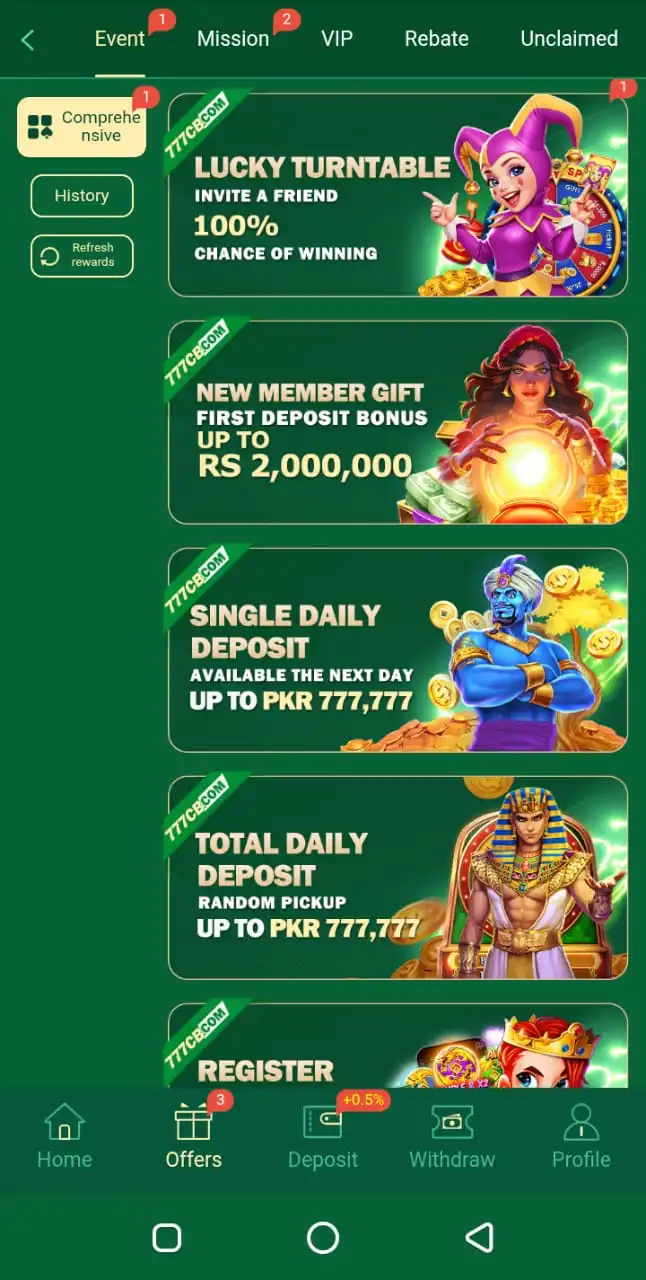Switch to the VIP tab

pos(337,39)
